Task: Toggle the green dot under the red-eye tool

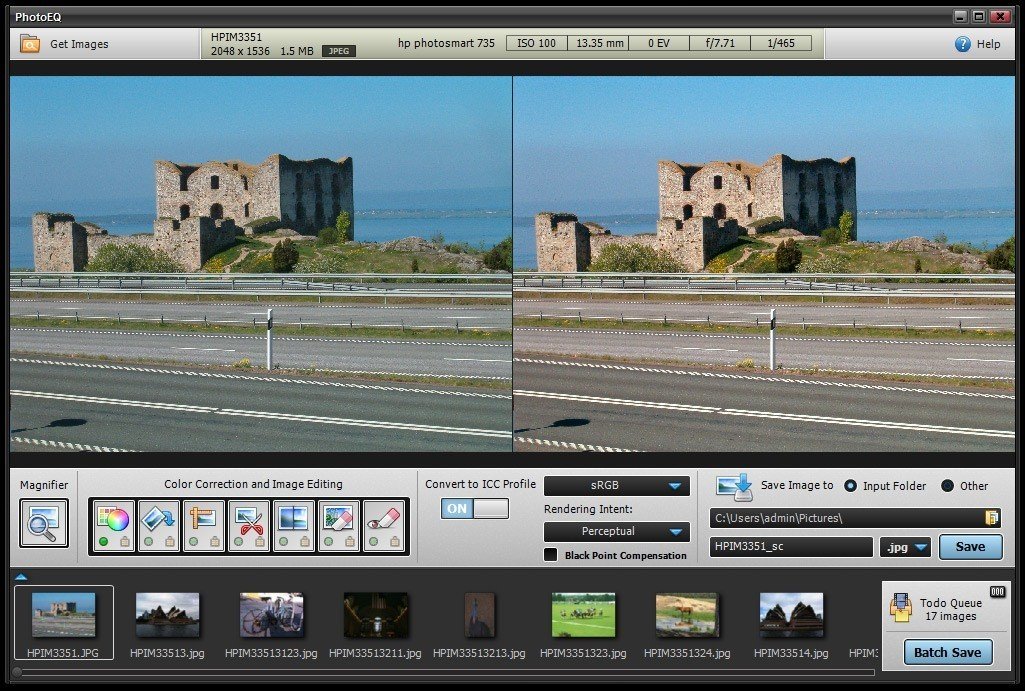Action: pyautogui.click(x=373, y=542)
